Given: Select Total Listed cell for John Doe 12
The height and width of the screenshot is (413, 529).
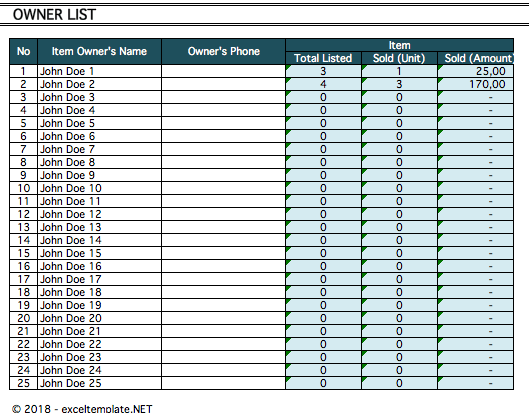Looking at the screenshot, I should click(323, 214).
